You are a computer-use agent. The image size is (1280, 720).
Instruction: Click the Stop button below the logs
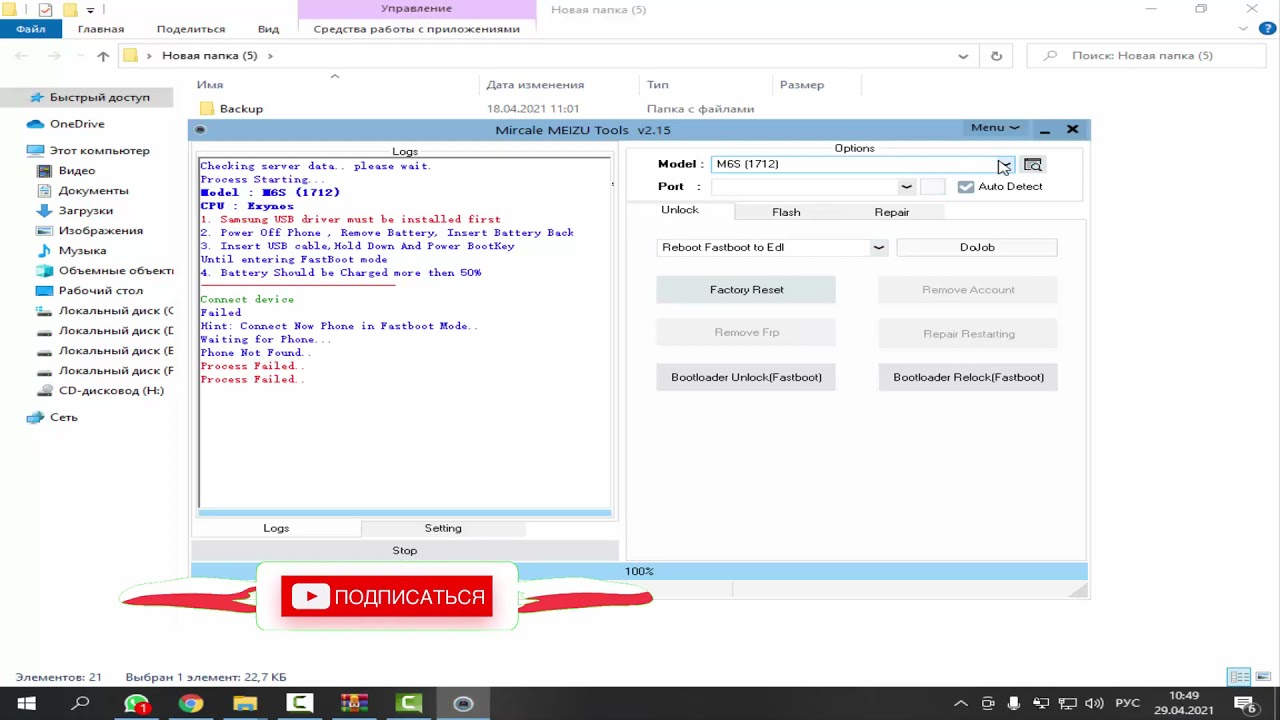pyautogui.click(x=405, y=551)
